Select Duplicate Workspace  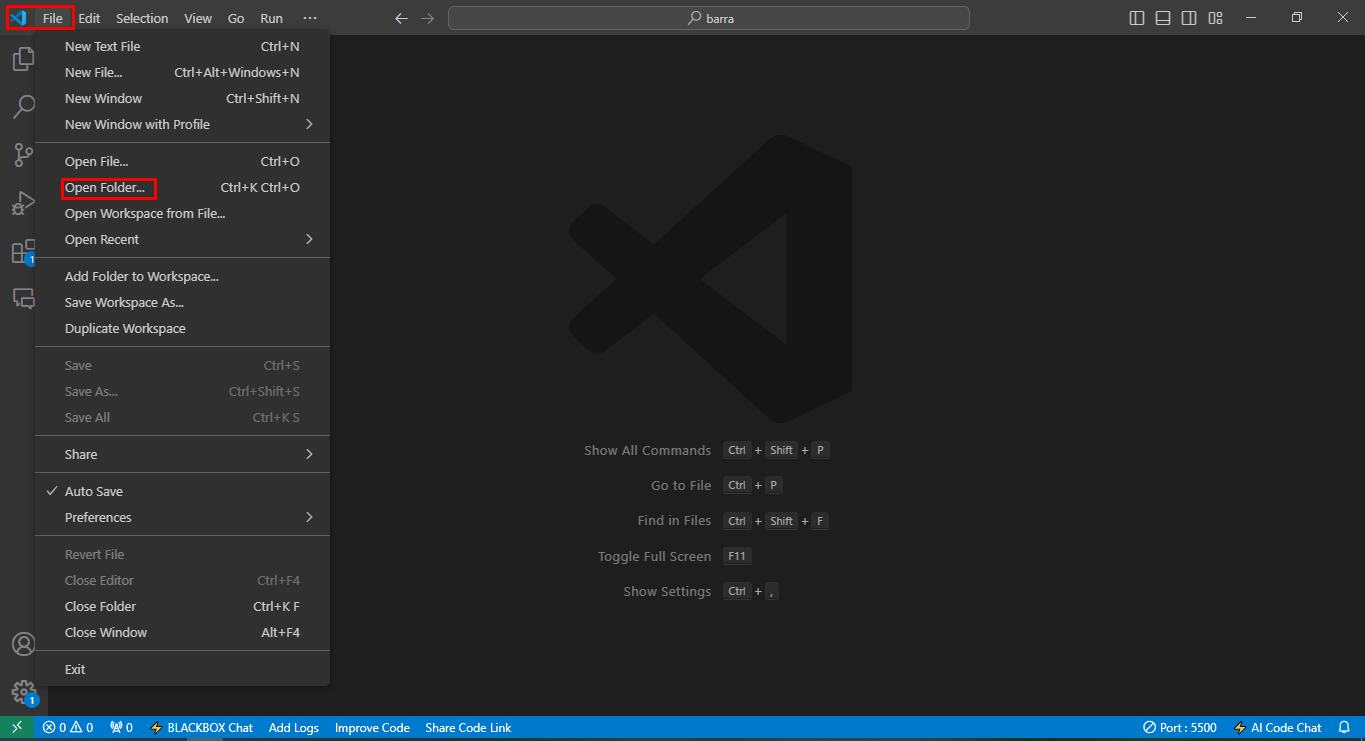click(x=182, y=329)
